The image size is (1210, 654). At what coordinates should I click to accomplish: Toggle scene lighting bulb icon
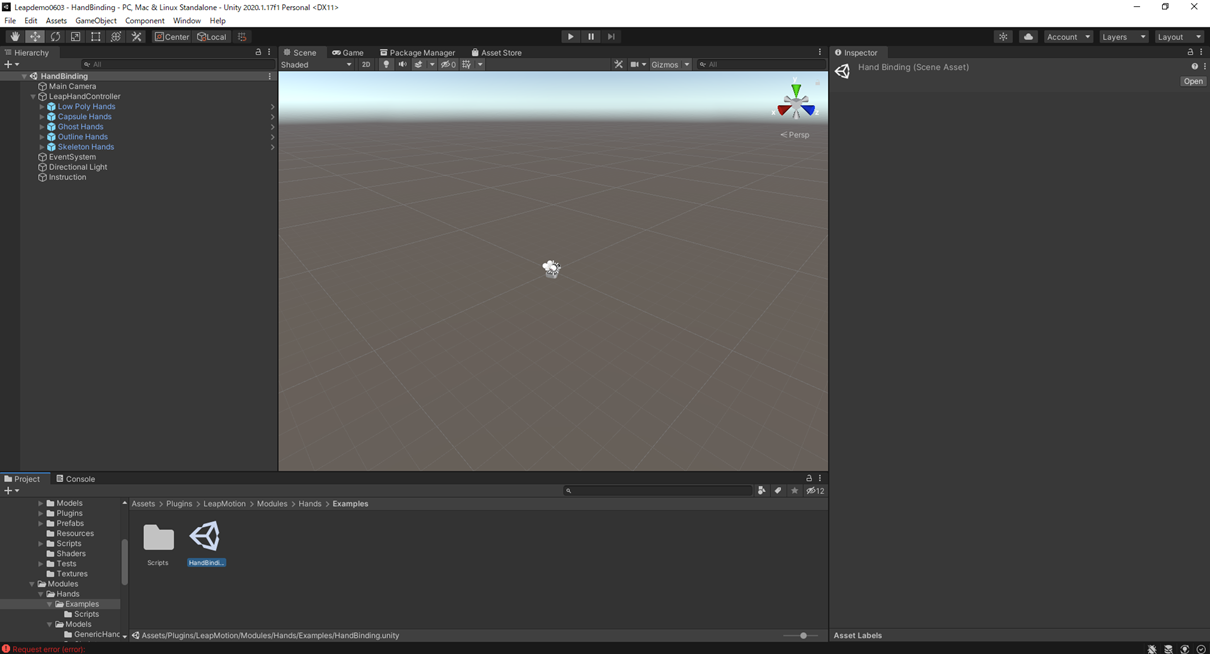point(386,65)
